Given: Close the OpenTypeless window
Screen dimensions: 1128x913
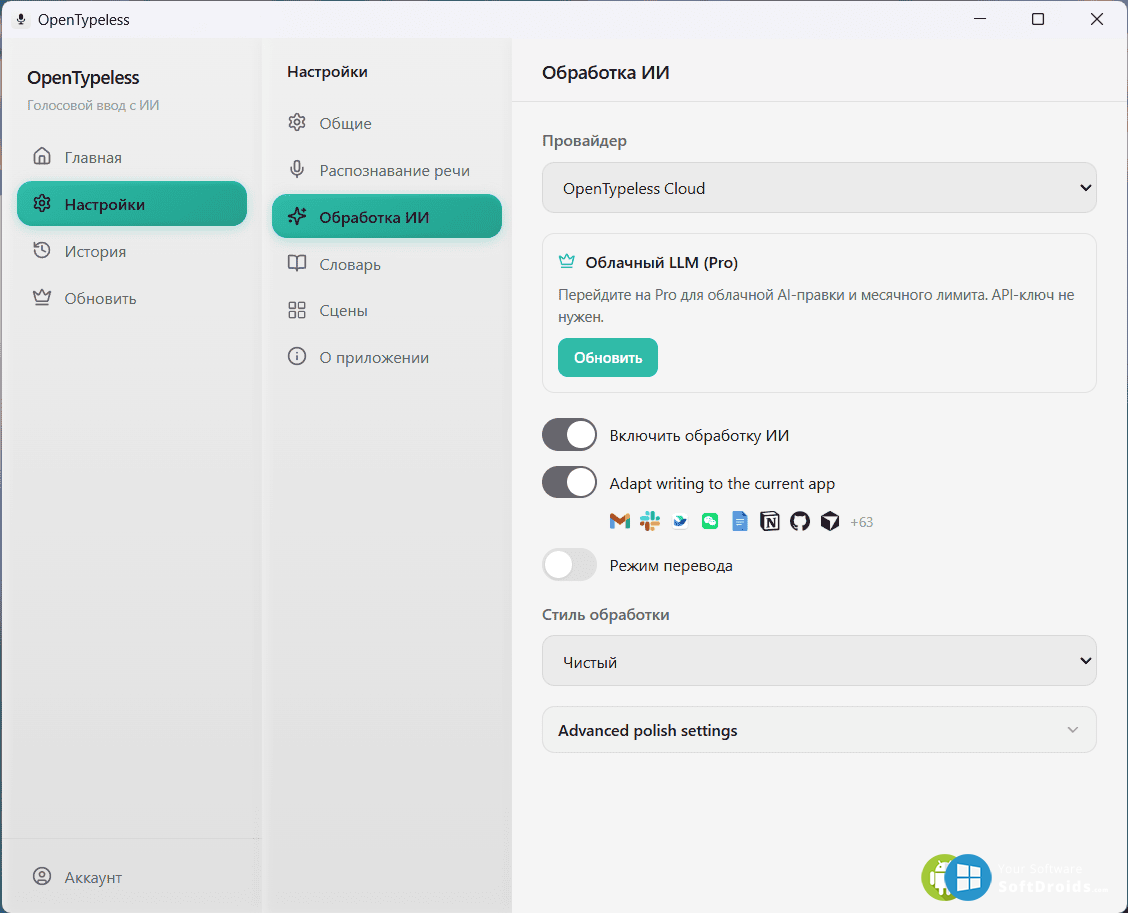Looking at the screenshot, I should pos(1096,19).
